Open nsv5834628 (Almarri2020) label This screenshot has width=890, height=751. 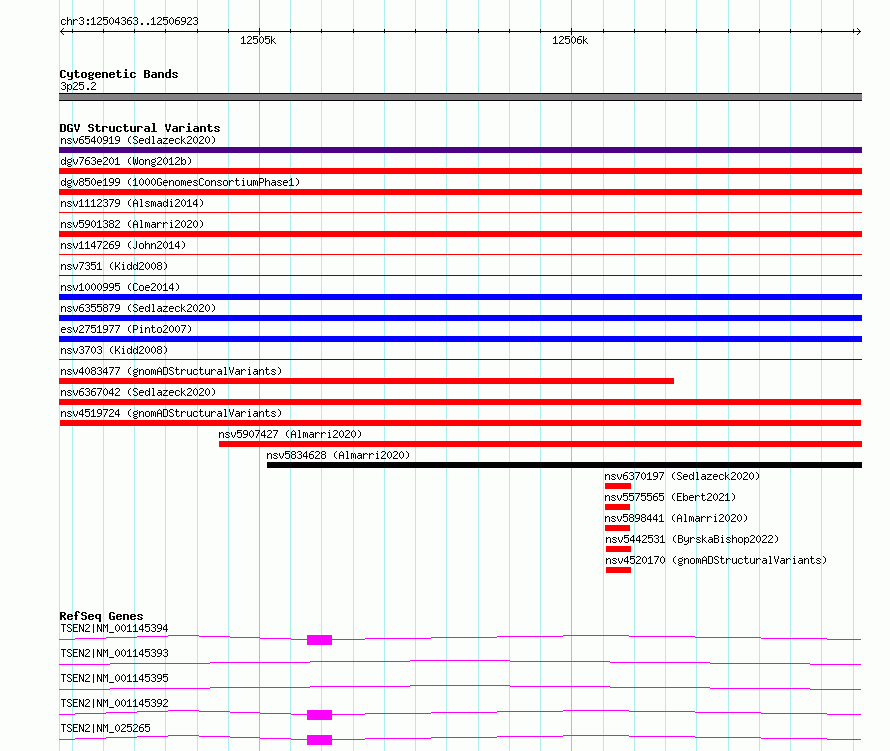coord(338,455)
